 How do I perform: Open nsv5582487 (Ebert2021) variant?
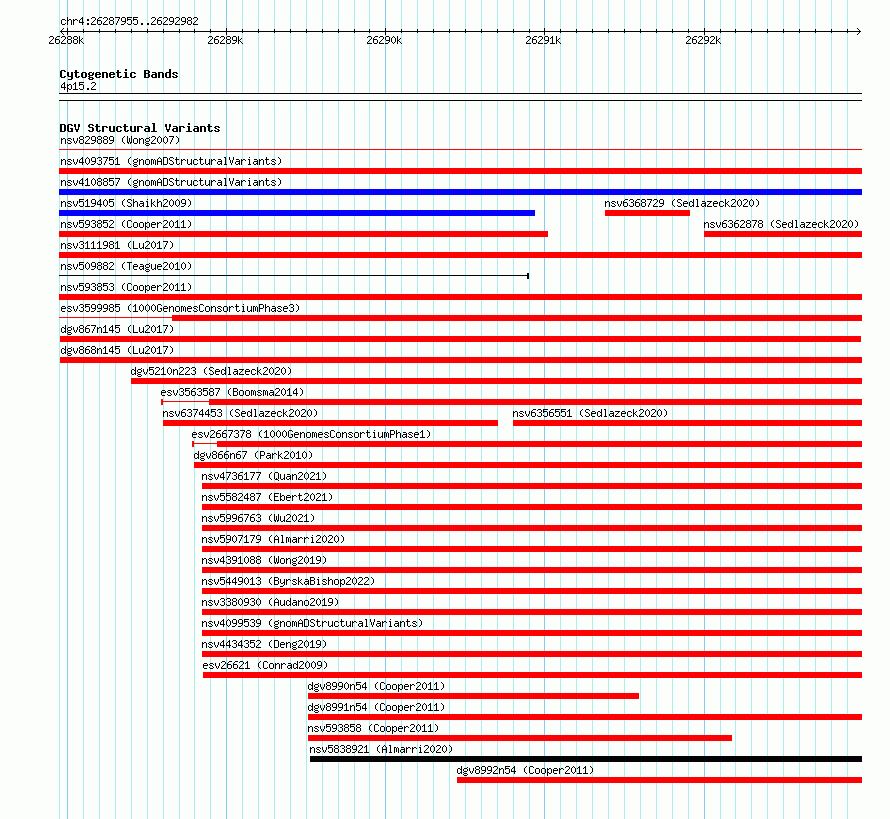point(267,497)
